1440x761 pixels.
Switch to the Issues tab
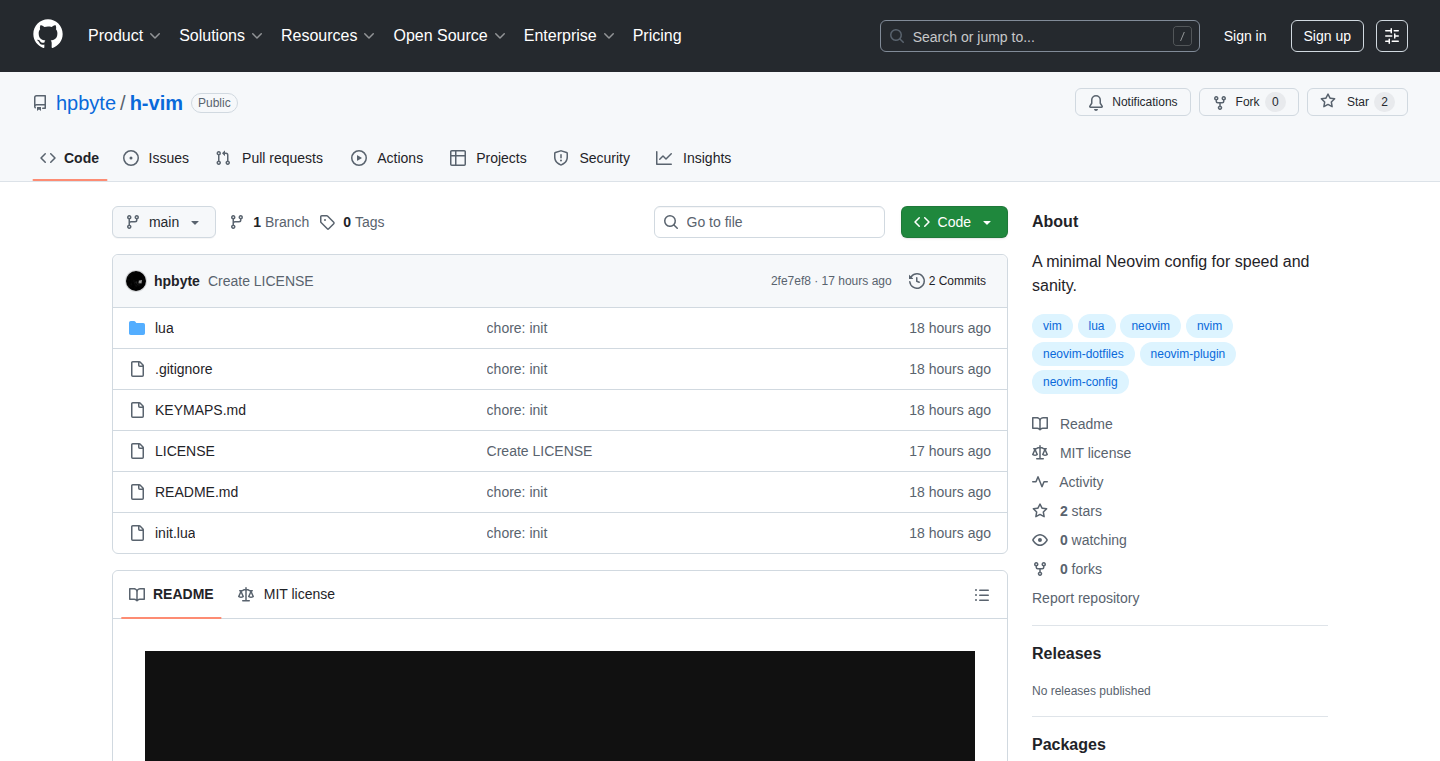click(156, 158)
